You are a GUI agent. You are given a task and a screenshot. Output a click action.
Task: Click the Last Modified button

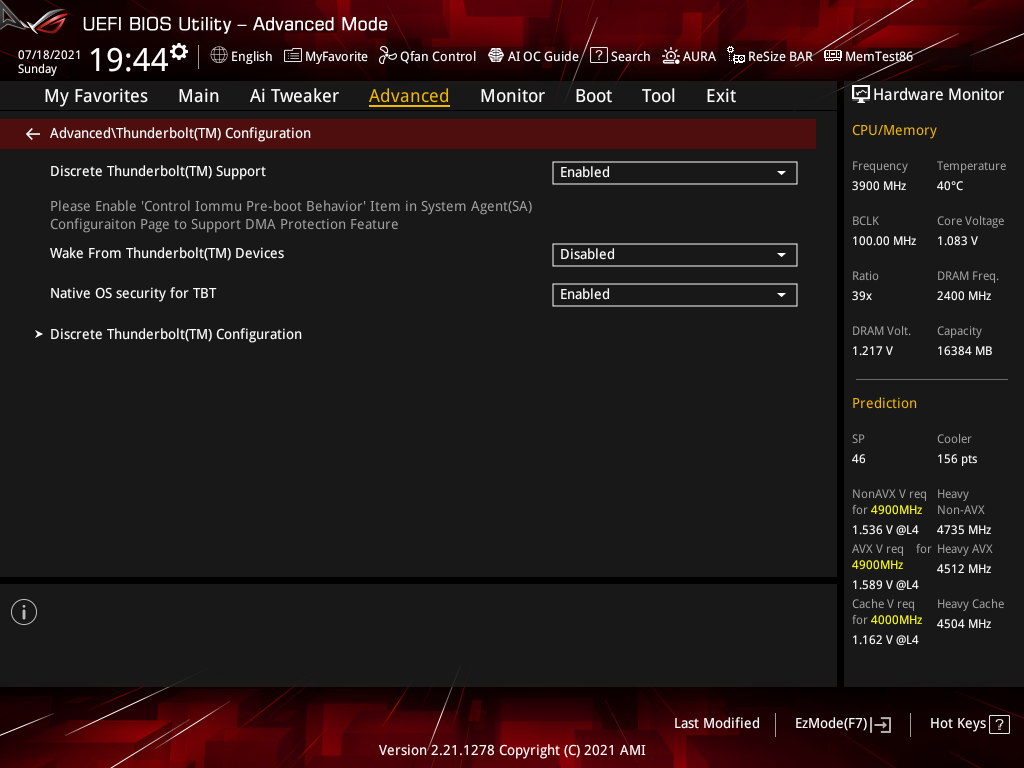pyautogui.click(x=716, y=723)
